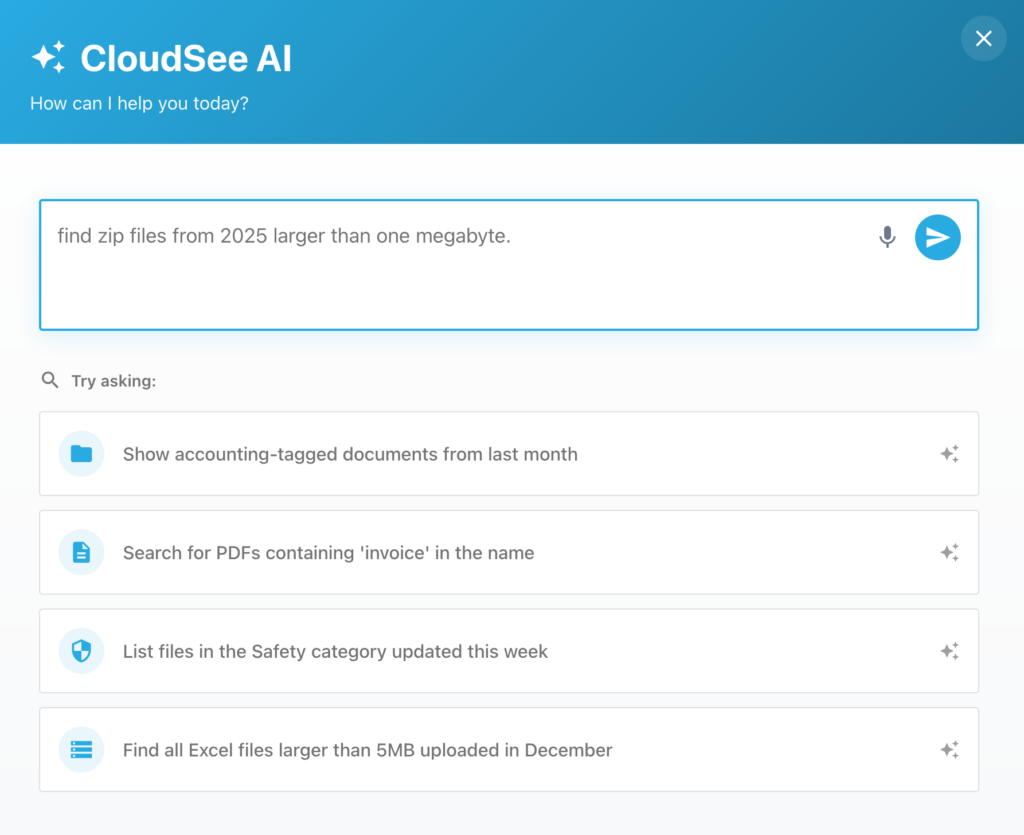
Task: Dismiss the CloudSee AI assistant panel
Action: point(983,38)
